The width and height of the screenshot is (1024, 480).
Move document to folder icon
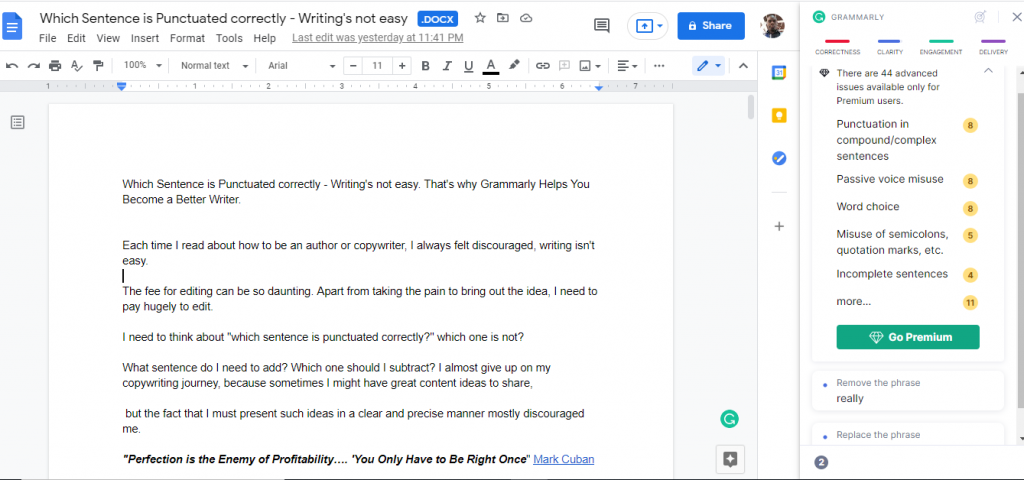[x=503, y=18]
